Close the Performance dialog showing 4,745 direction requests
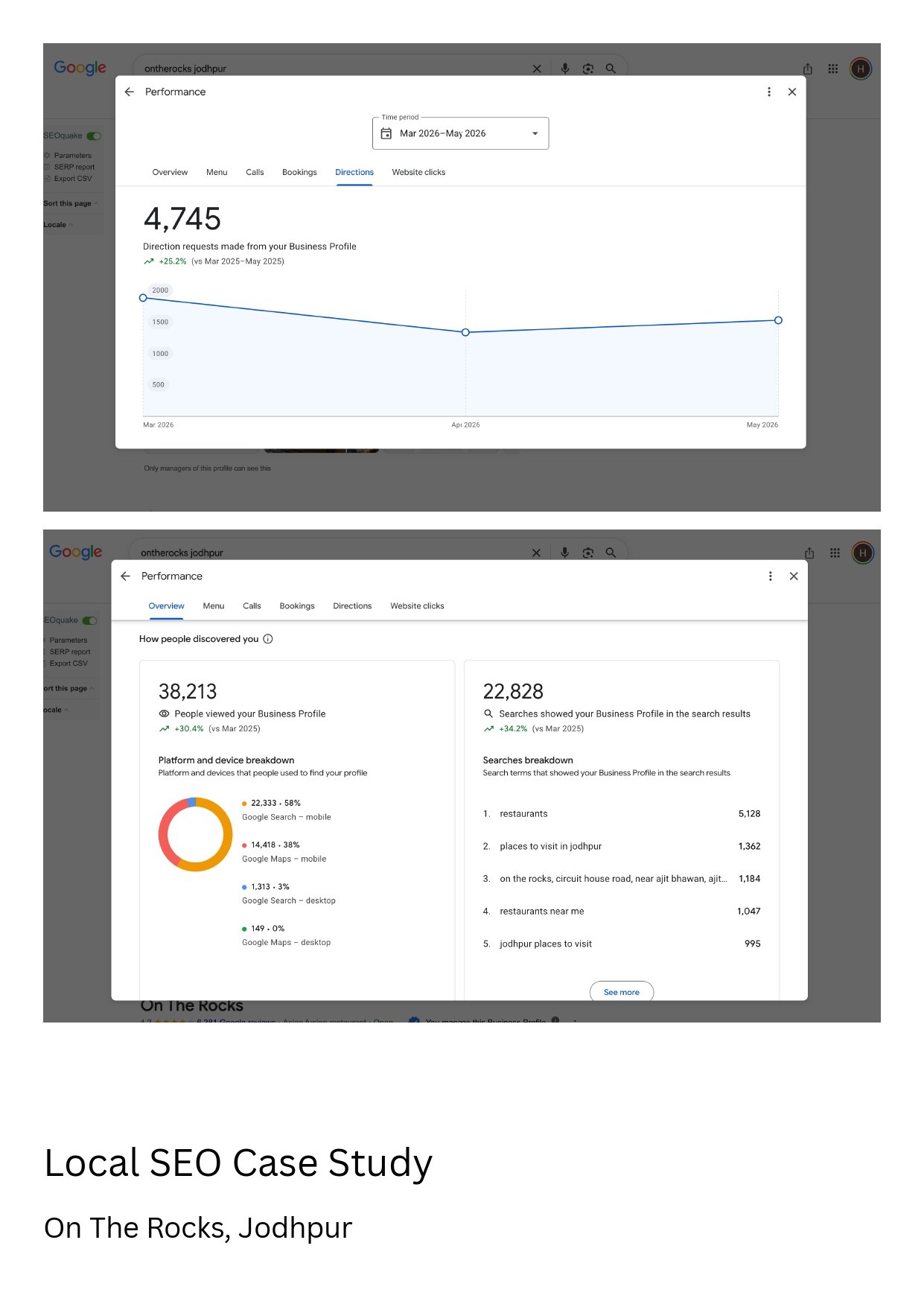 coord(792,92)
